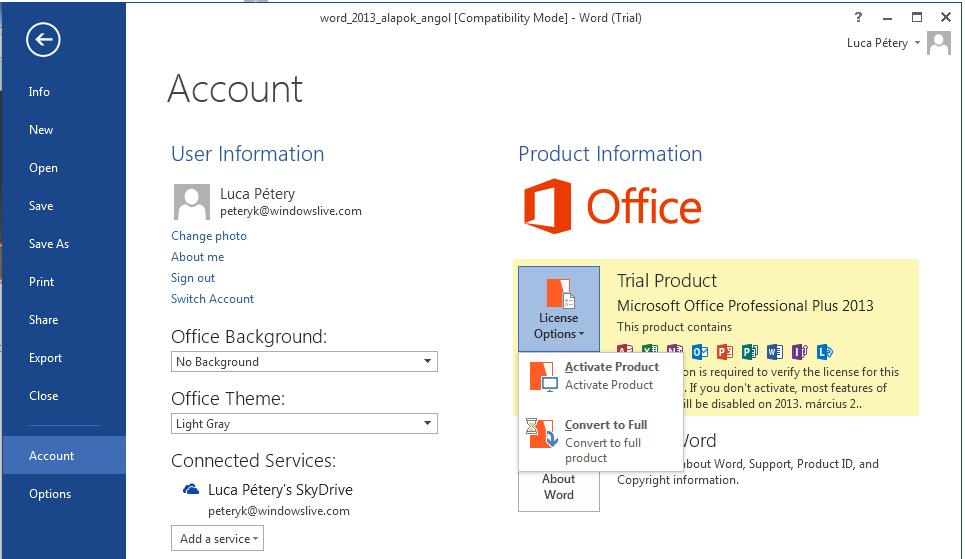Click Microsoft Office Professional Plus 2013 text
Viewport: 965px width, 559px height.
pyautogui.click(x=745, y=306)
